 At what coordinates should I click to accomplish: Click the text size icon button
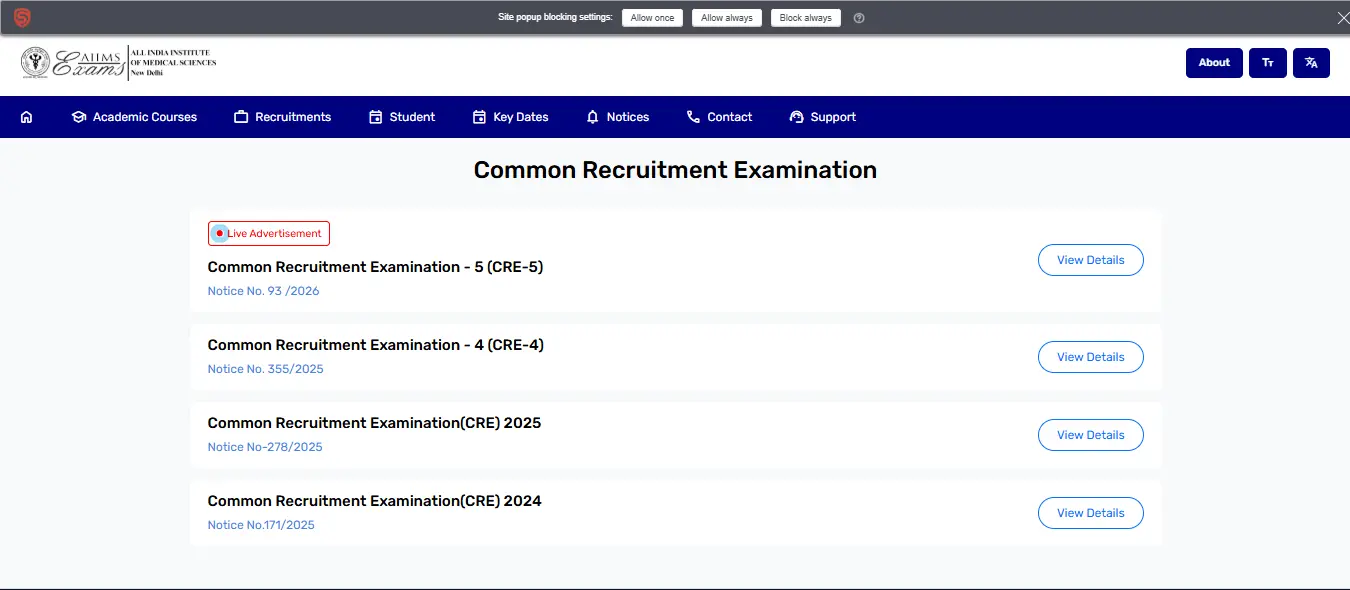point(1268,63)
